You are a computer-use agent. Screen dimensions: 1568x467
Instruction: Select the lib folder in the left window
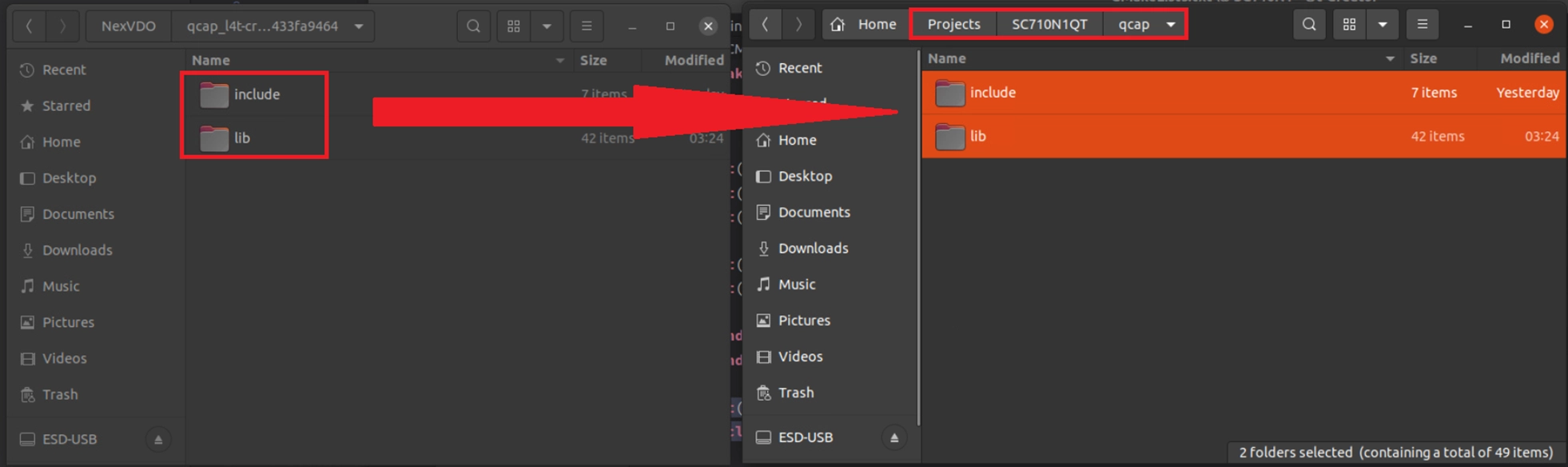[x=241, y=138]
